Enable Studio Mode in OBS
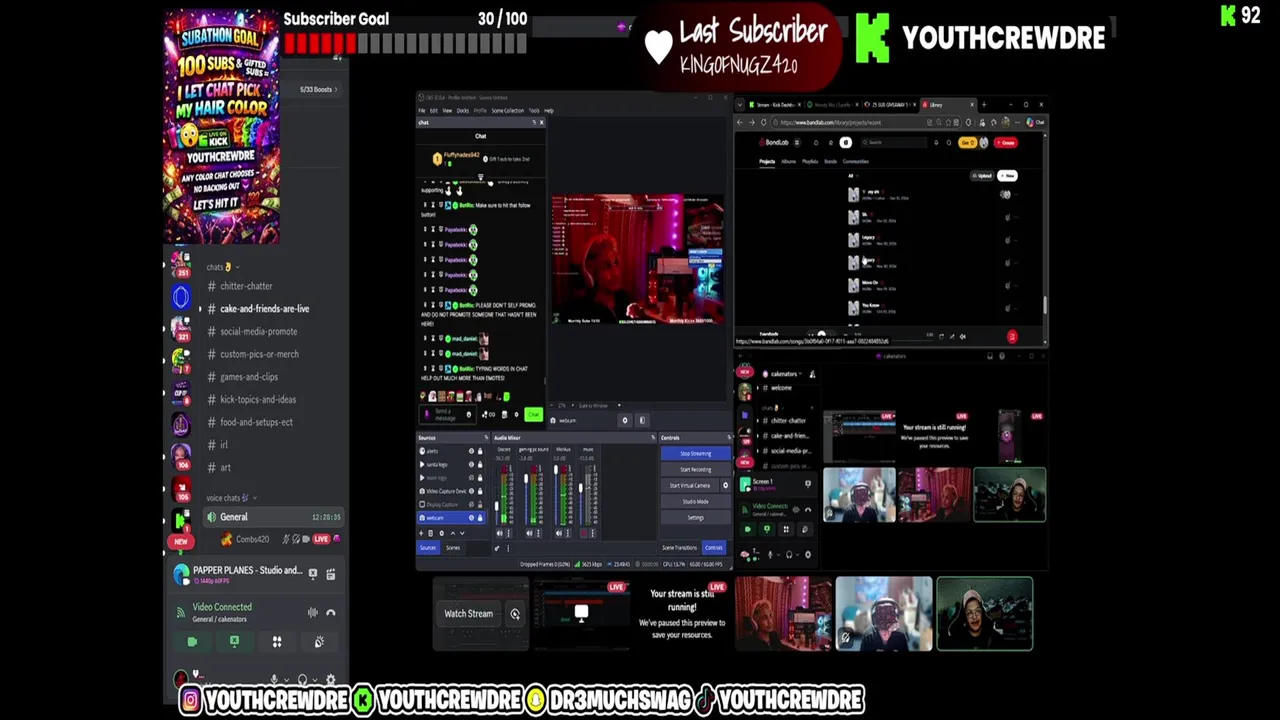 [x=696, y=501]
